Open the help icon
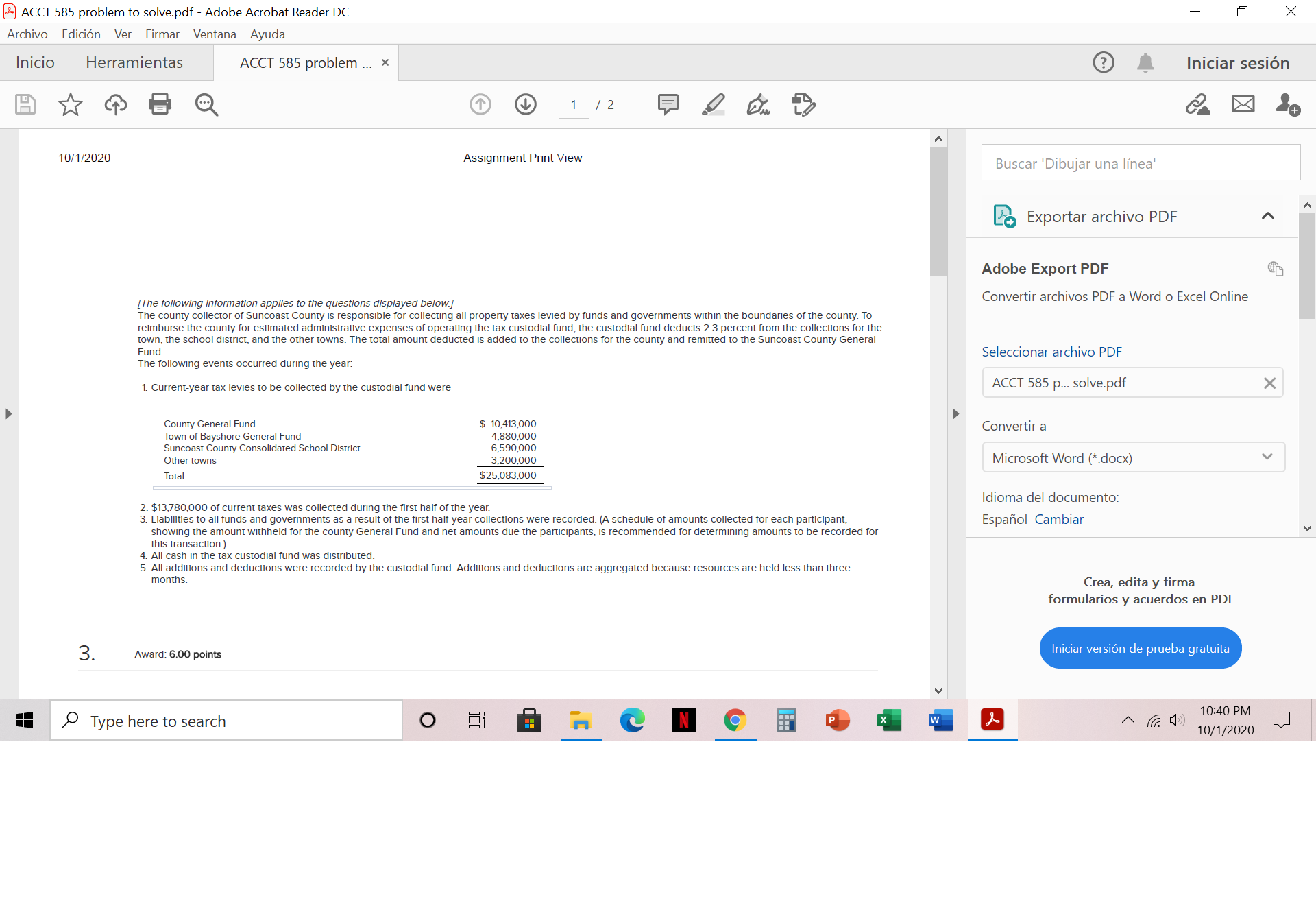The width and height of the screenshot is (1316, 899). click(1103, 62)
